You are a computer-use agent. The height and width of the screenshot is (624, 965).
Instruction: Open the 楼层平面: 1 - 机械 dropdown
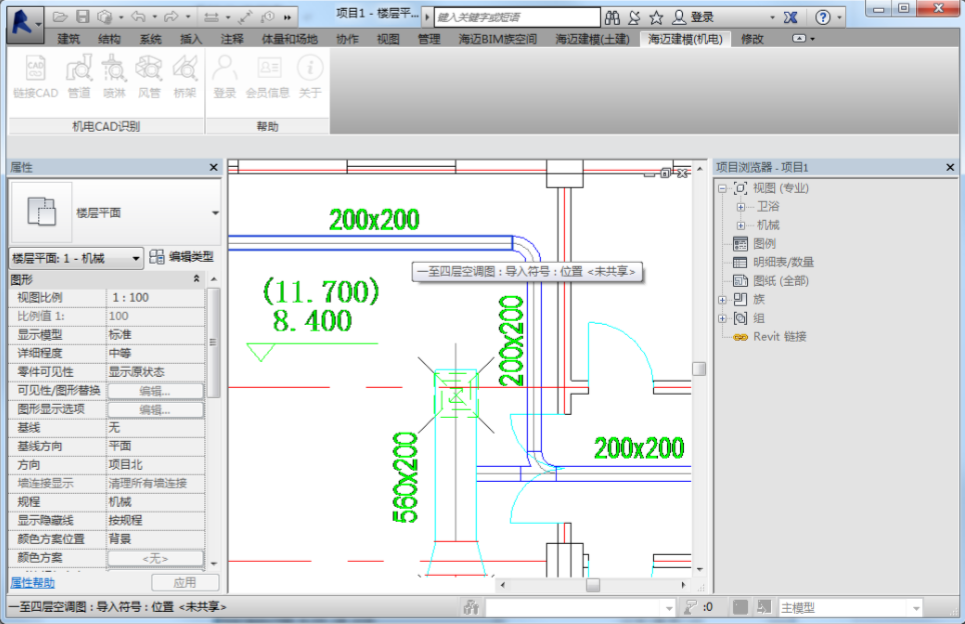click(76, 258)
